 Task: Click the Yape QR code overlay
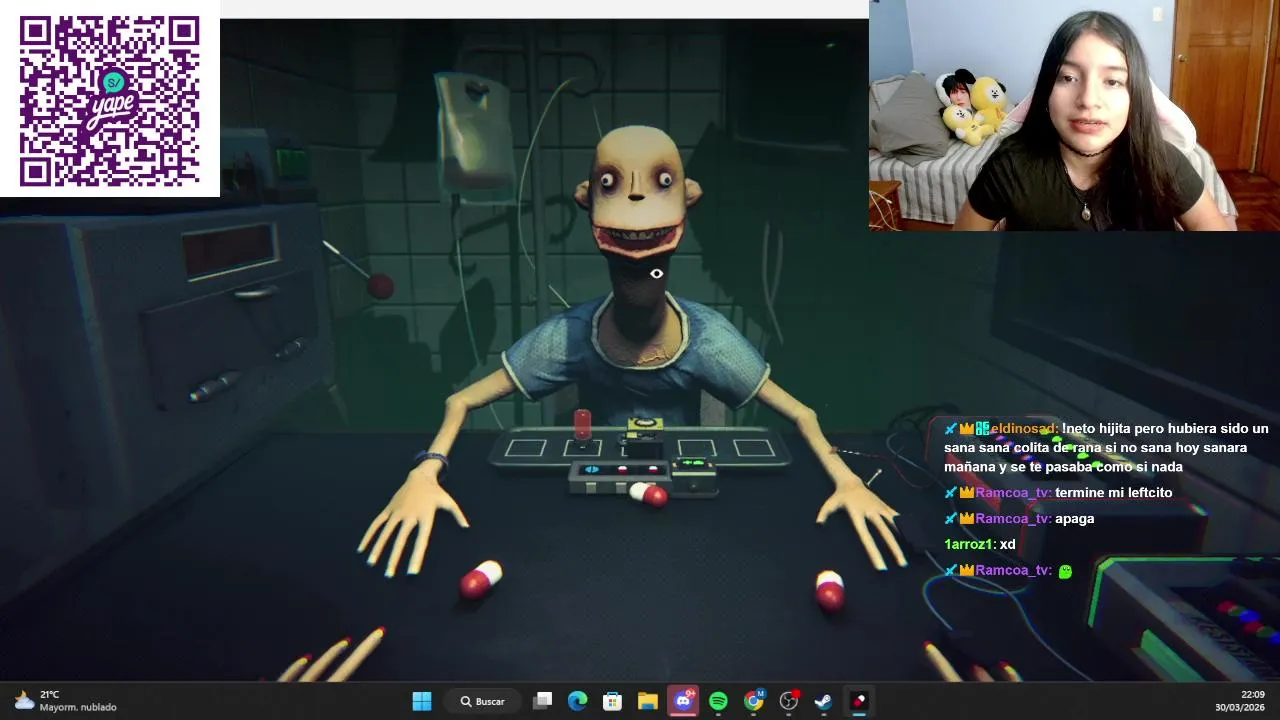110,100
